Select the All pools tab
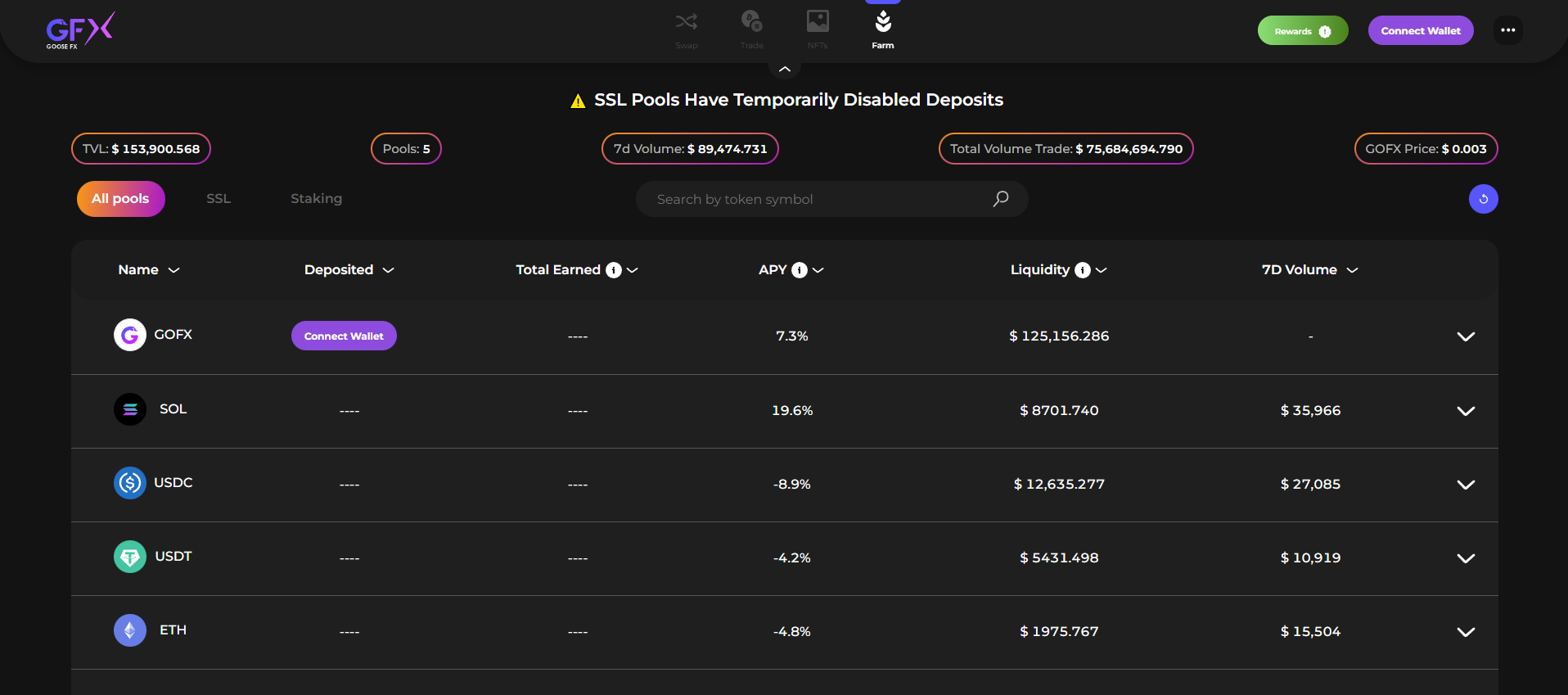Viewport: 1568px width, 695px height. coord(121,199)
